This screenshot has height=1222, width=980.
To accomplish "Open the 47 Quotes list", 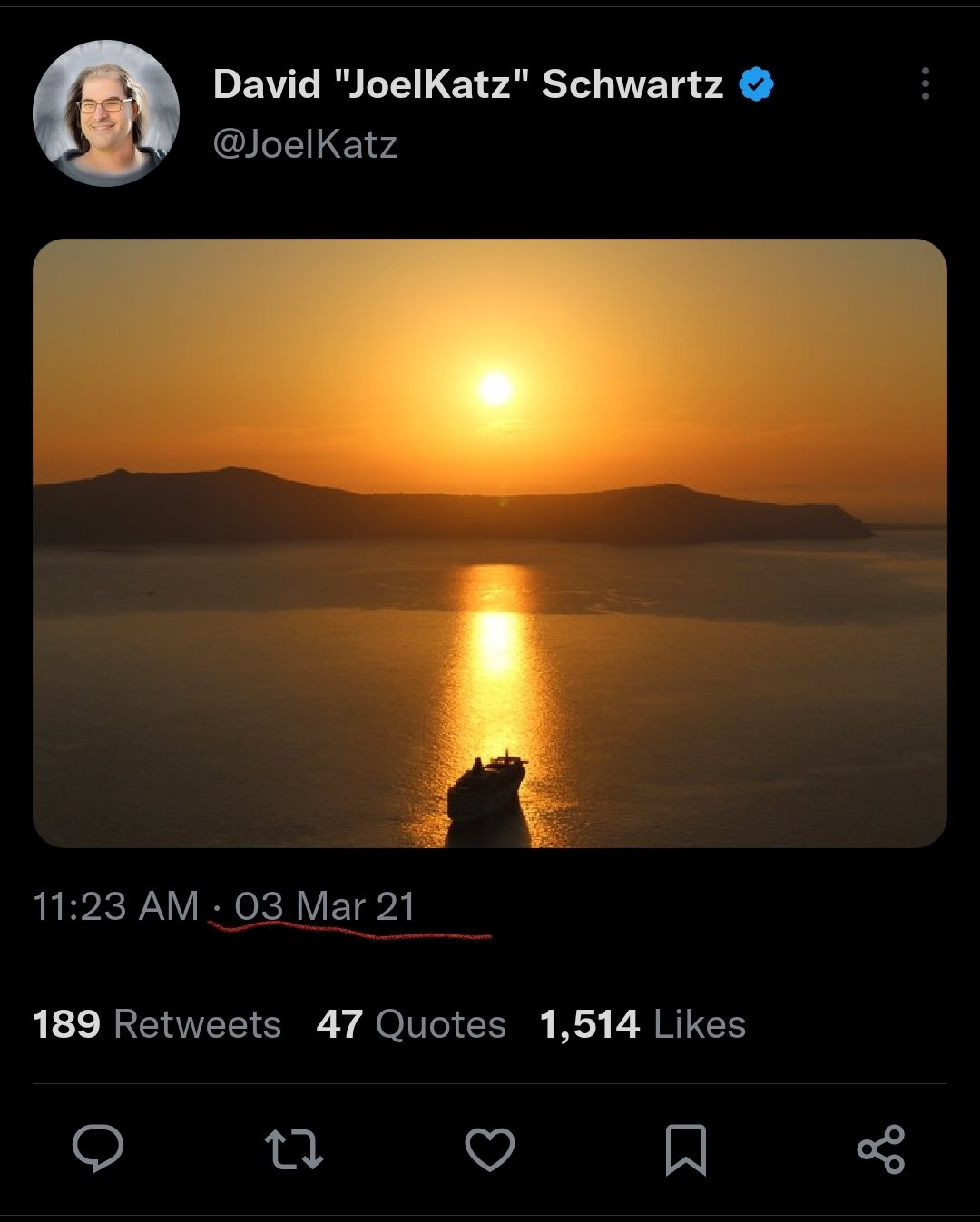I will coord(411,1024).
